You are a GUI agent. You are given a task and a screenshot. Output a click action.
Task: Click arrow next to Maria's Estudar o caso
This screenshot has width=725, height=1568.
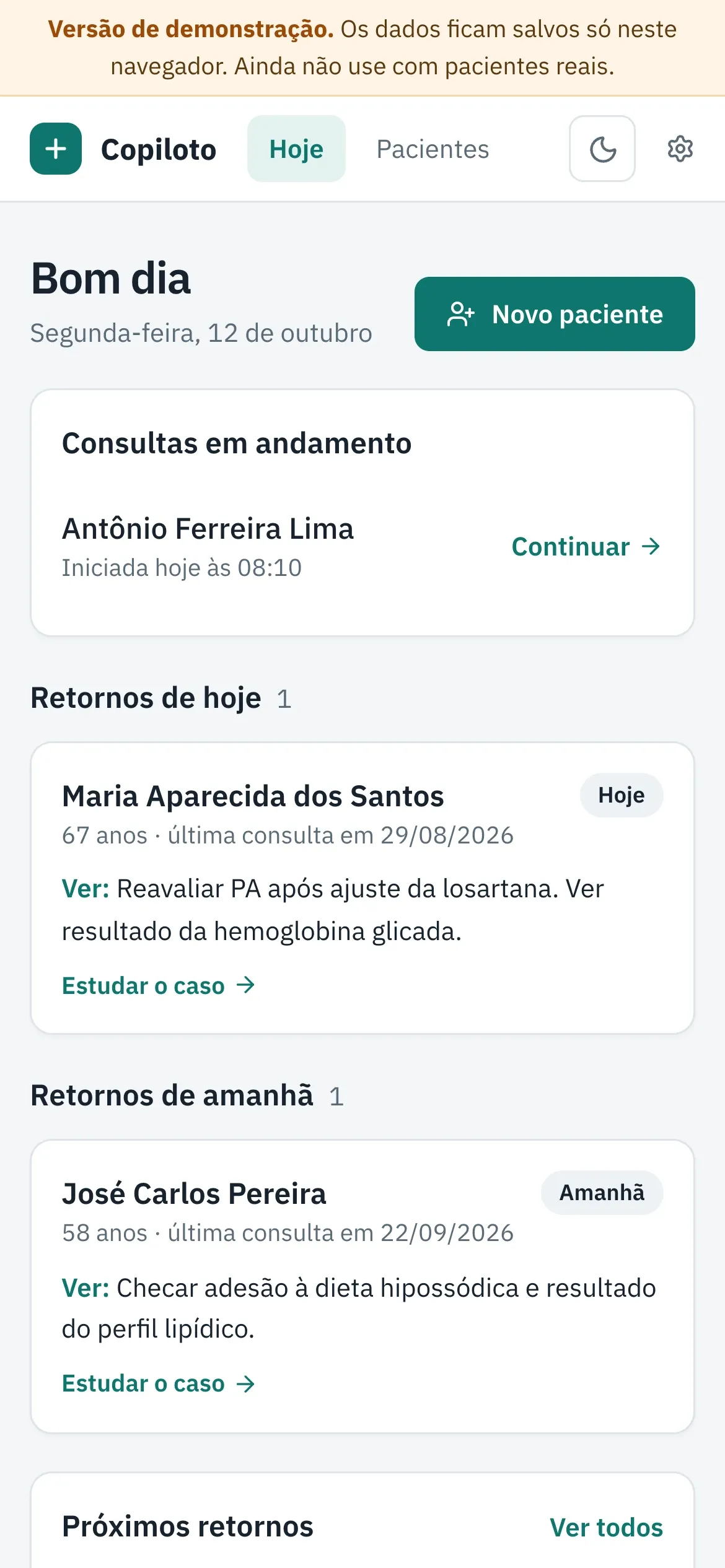(246, 985)
